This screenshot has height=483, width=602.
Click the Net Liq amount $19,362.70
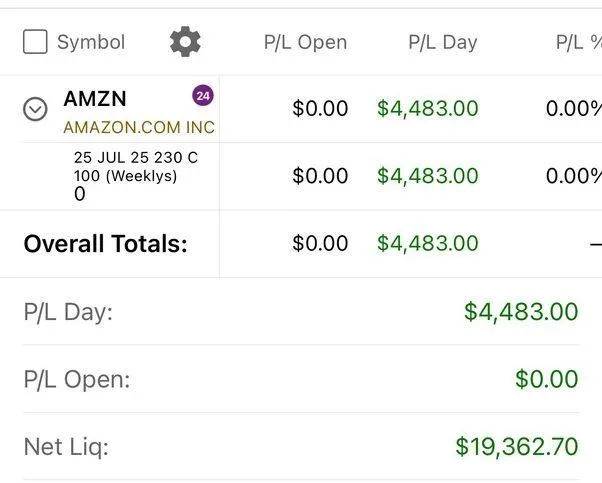[x=516, y=446]
